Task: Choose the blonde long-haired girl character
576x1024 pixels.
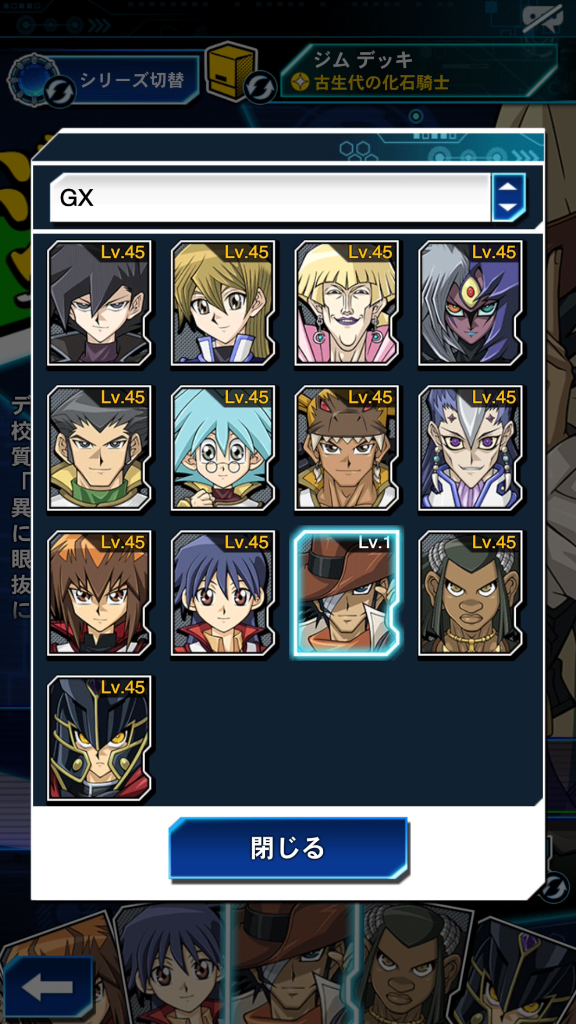Action: (223, 302)
